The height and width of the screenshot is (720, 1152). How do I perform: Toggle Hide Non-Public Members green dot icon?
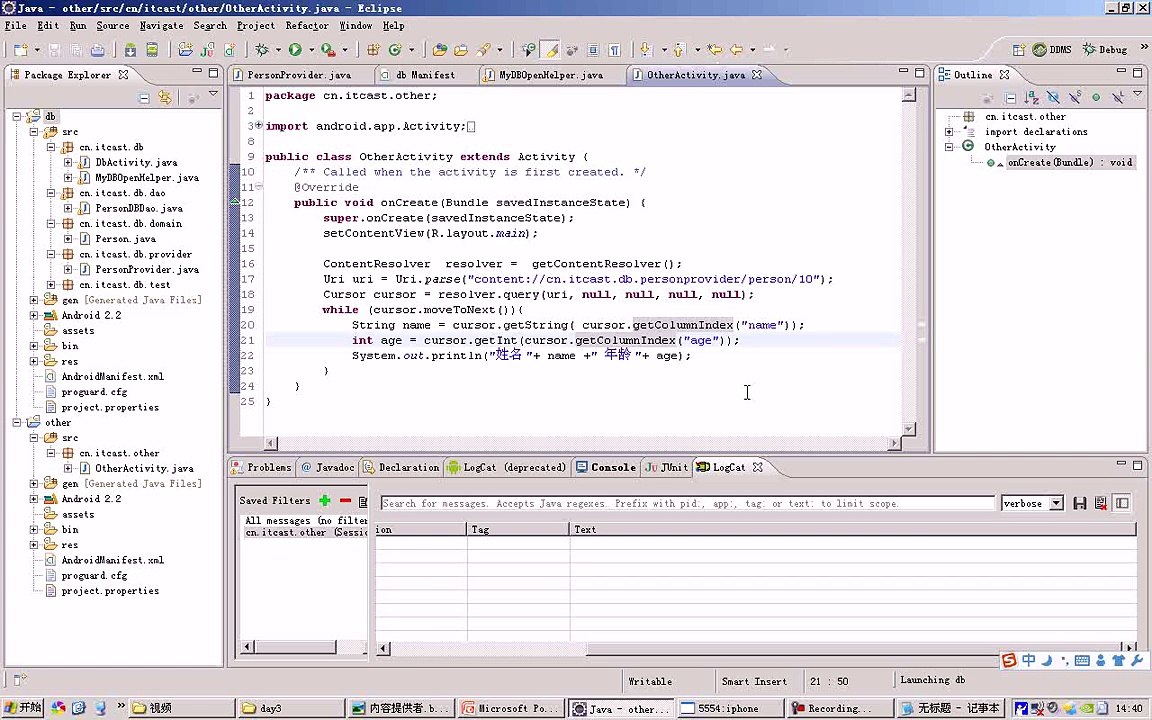[1096, 98]
